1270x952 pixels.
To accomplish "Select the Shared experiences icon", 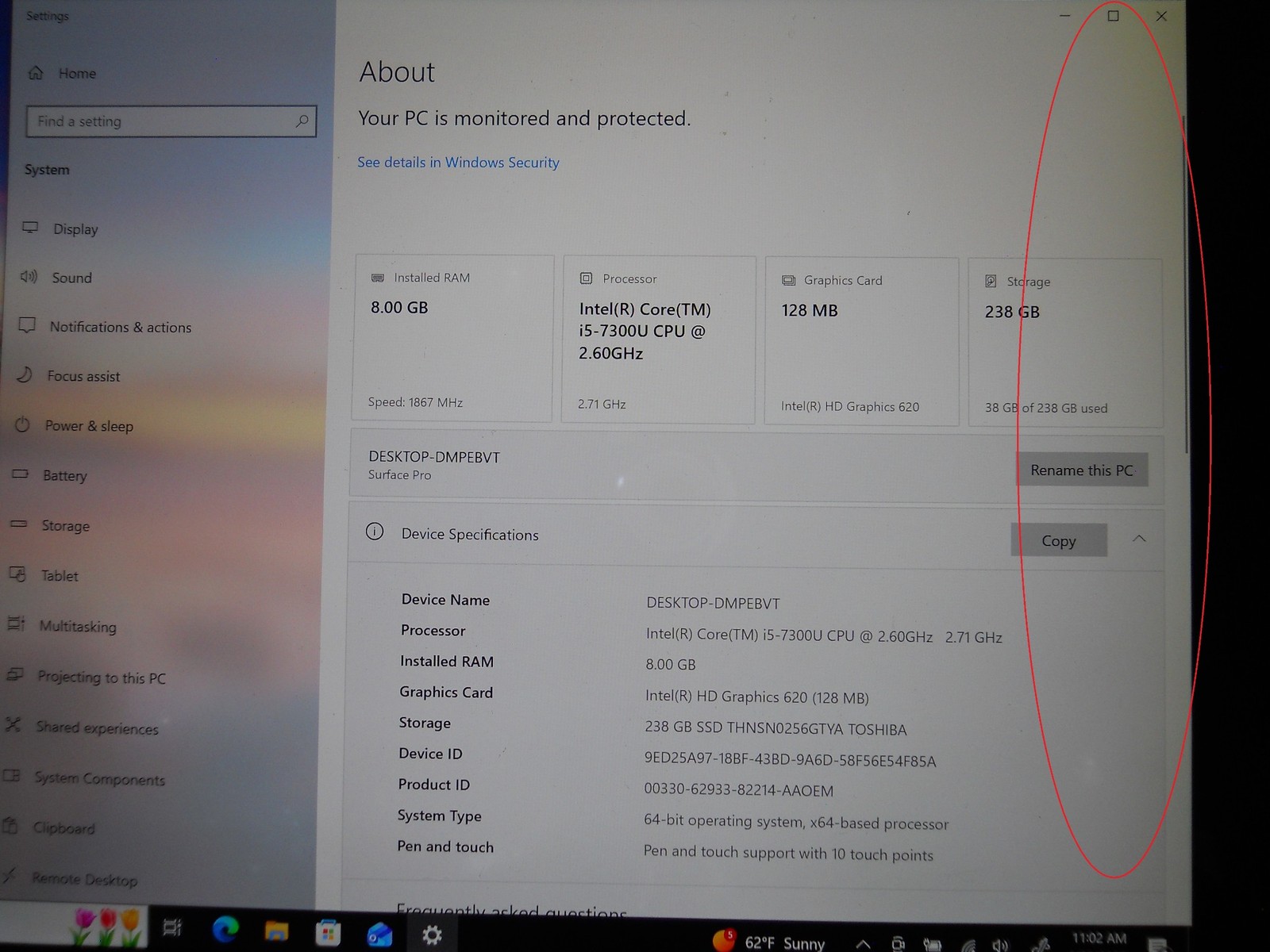I will (12, 724).
